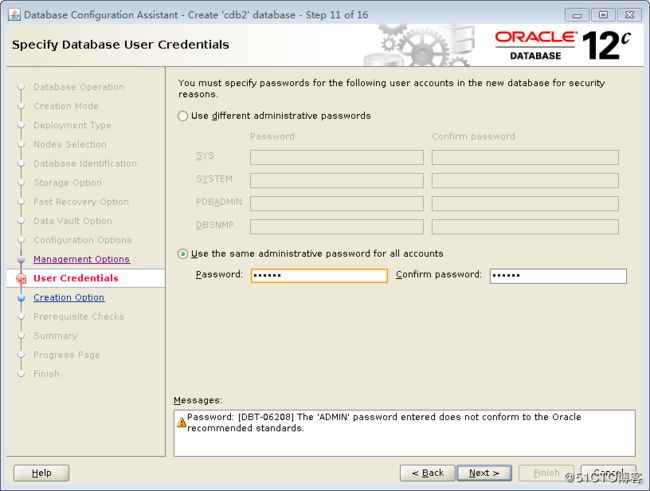The width and height of the screenshot is (650, 491).
Task: Proceed with the Next button
Action: (484, 473)
